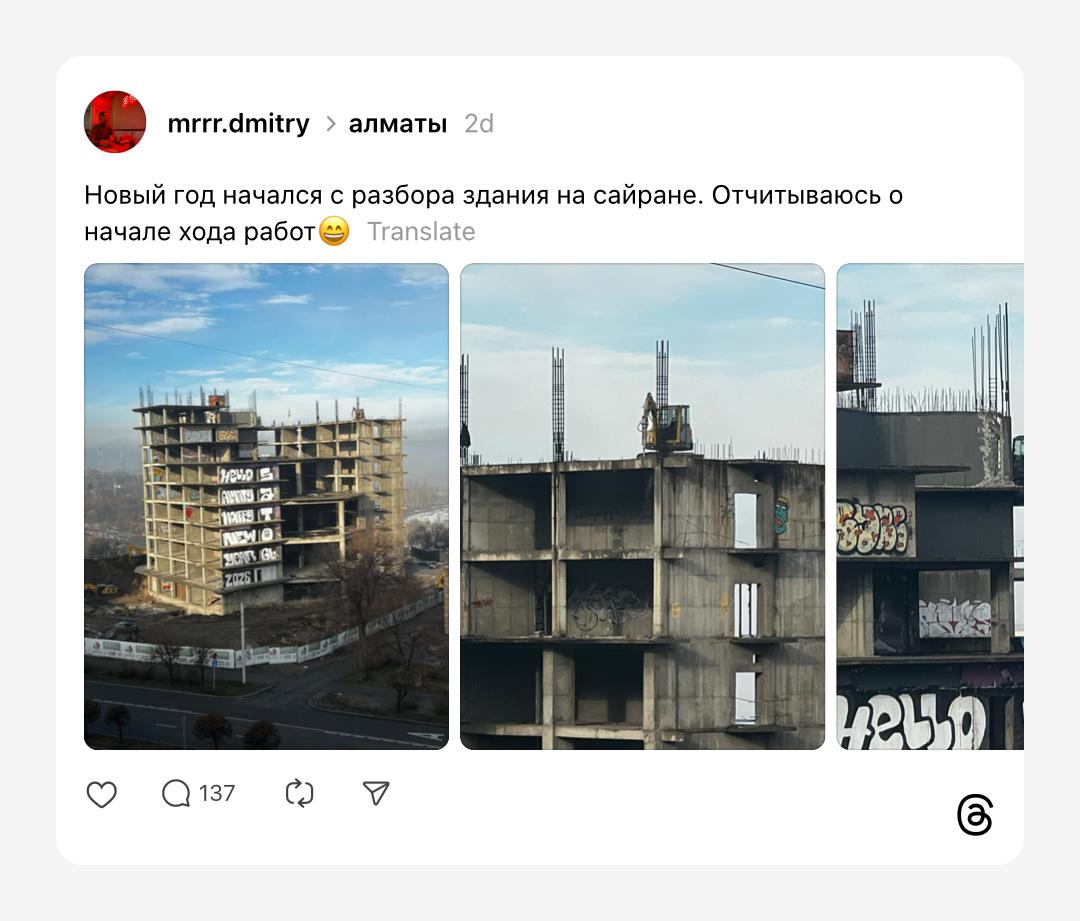Open second photo with excavator on rooftop
Viewport: 1080px width, 921px height.
(643, 506)
